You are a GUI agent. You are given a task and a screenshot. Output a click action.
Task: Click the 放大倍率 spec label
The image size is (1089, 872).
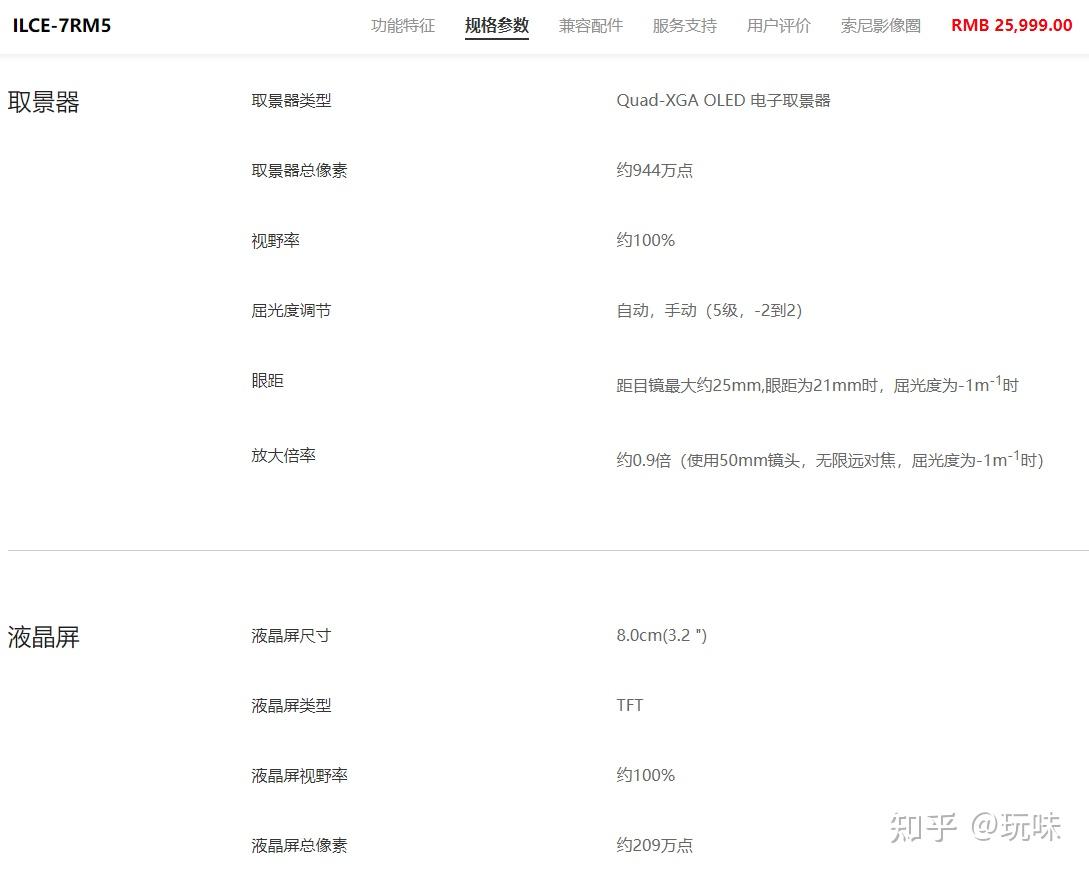pyautogui.click(x=283, y=455)
